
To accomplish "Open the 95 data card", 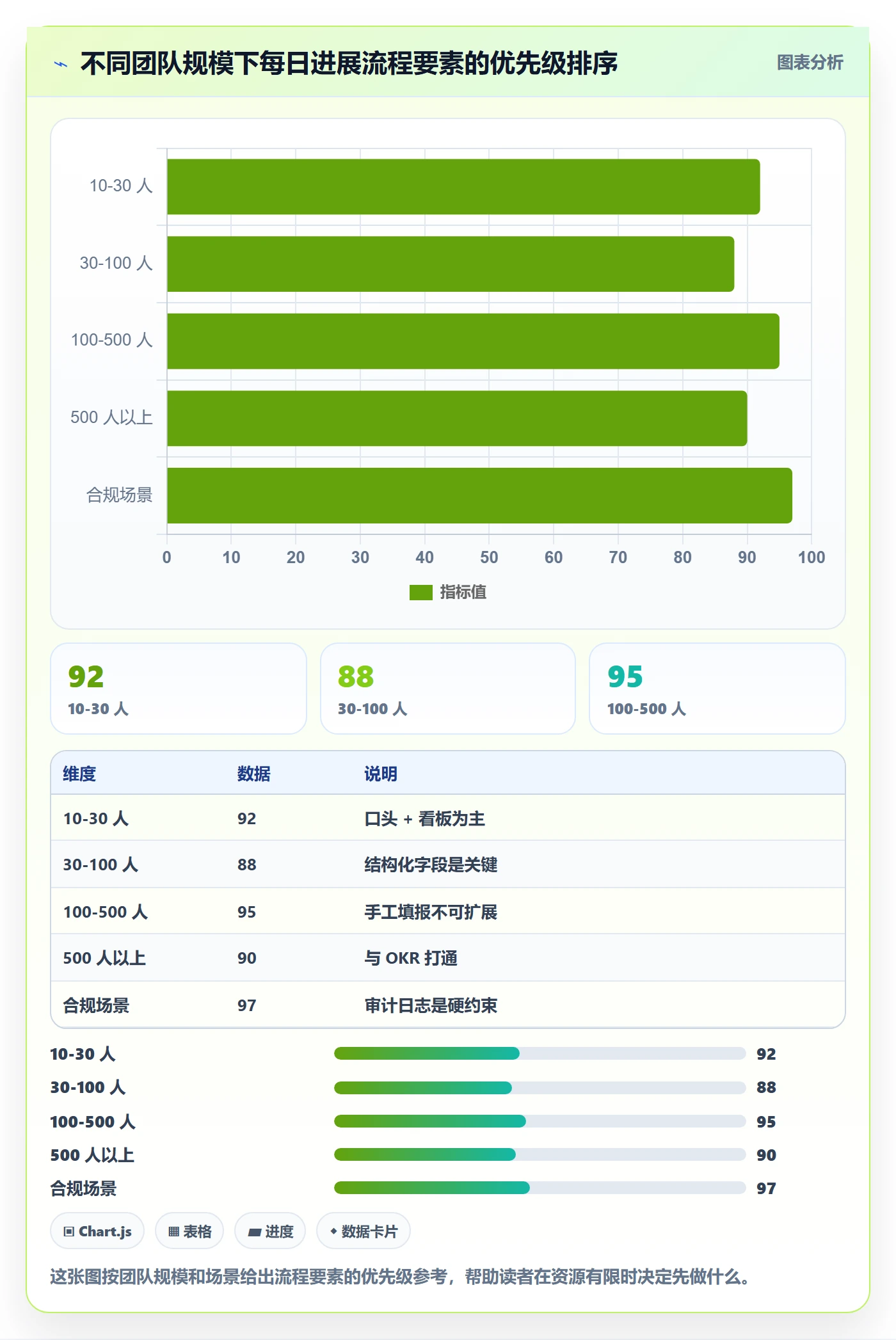I will pos(717,689).
